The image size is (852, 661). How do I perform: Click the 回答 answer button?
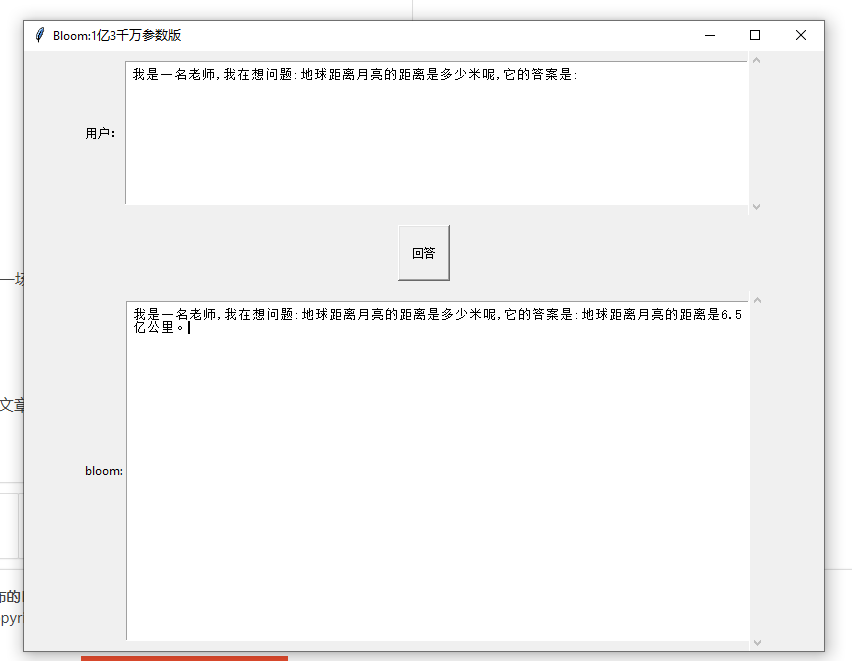coord(424,253)
